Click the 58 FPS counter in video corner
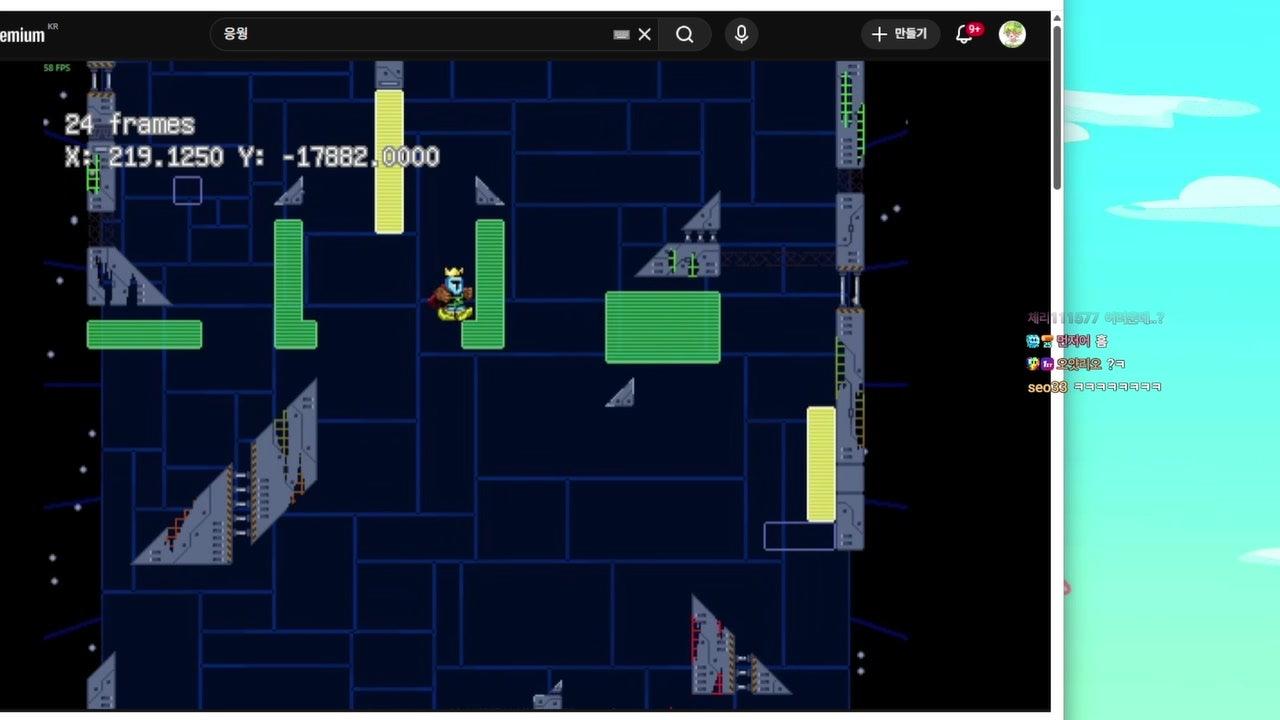Viewport: 1280px width, 720px height. tap(57, 68)
